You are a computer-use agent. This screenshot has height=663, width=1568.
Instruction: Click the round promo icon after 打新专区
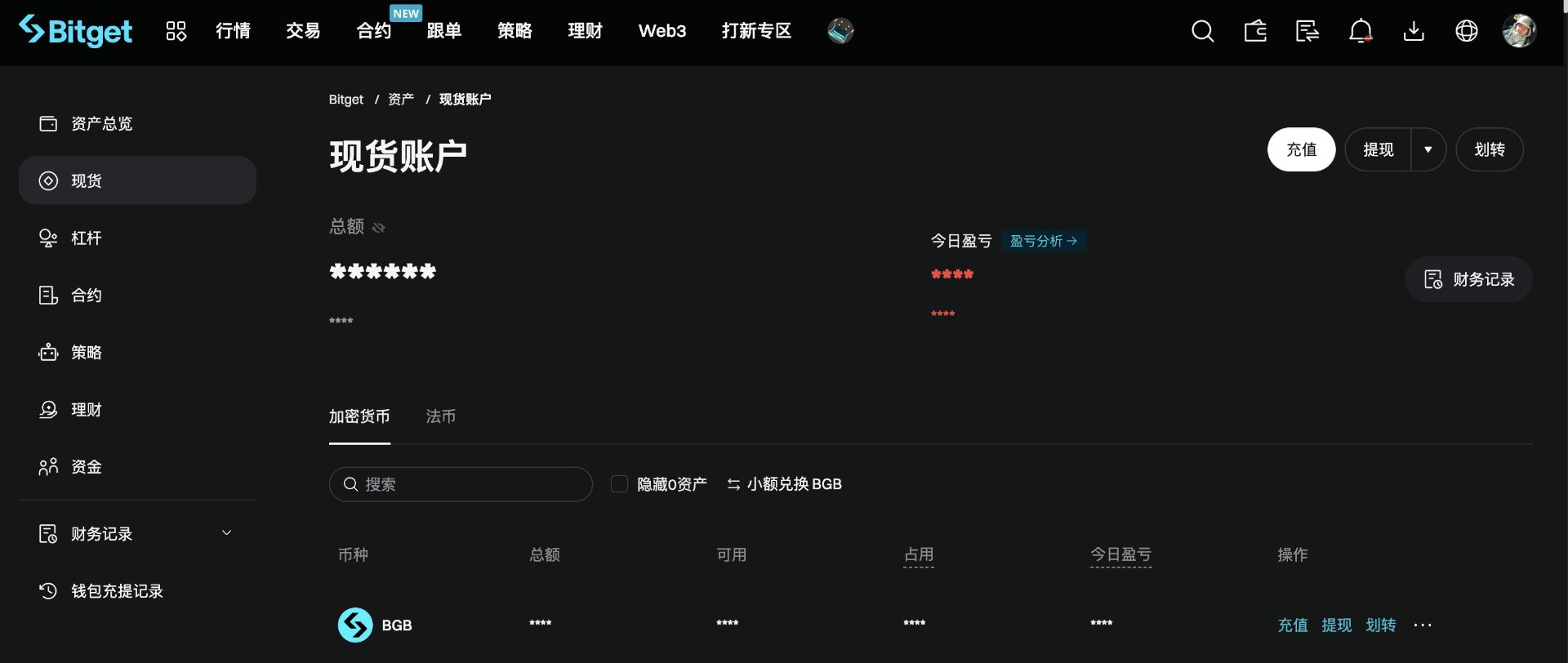[840, 31]
